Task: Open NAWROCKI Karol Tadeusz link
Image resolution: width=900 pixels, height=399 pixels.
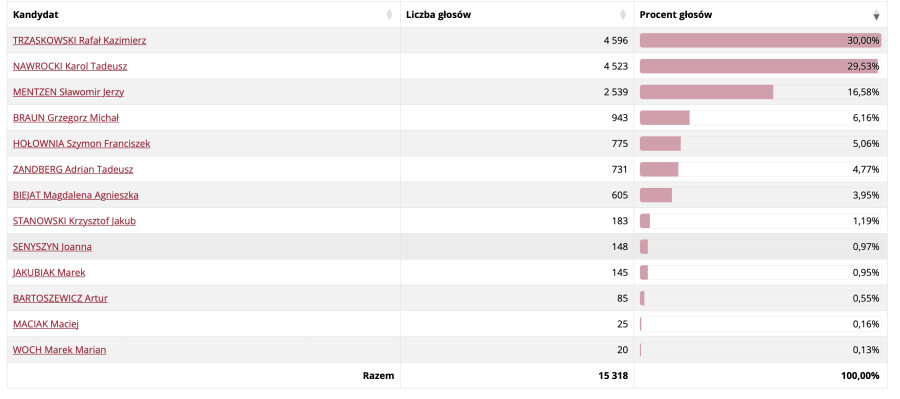Action: 70,67
